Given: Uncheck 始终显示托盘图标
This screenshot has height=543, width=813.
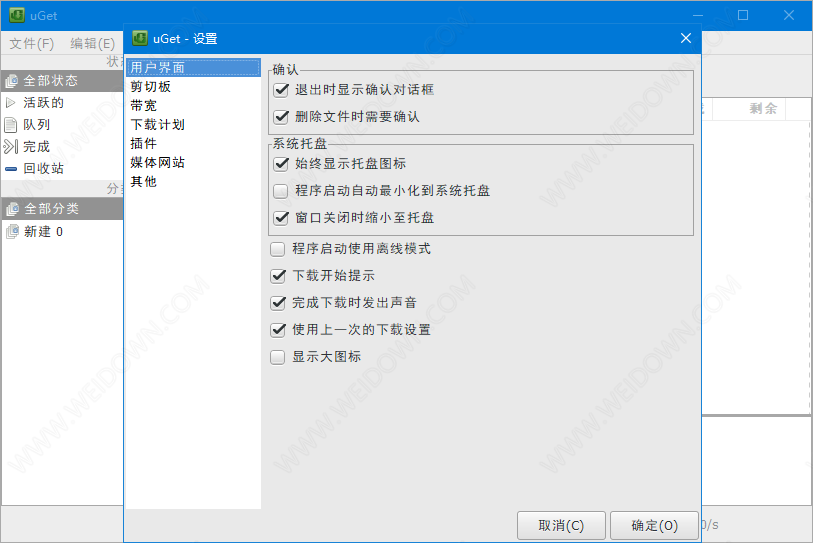Looking at the screenshot, I should [281, 164].
